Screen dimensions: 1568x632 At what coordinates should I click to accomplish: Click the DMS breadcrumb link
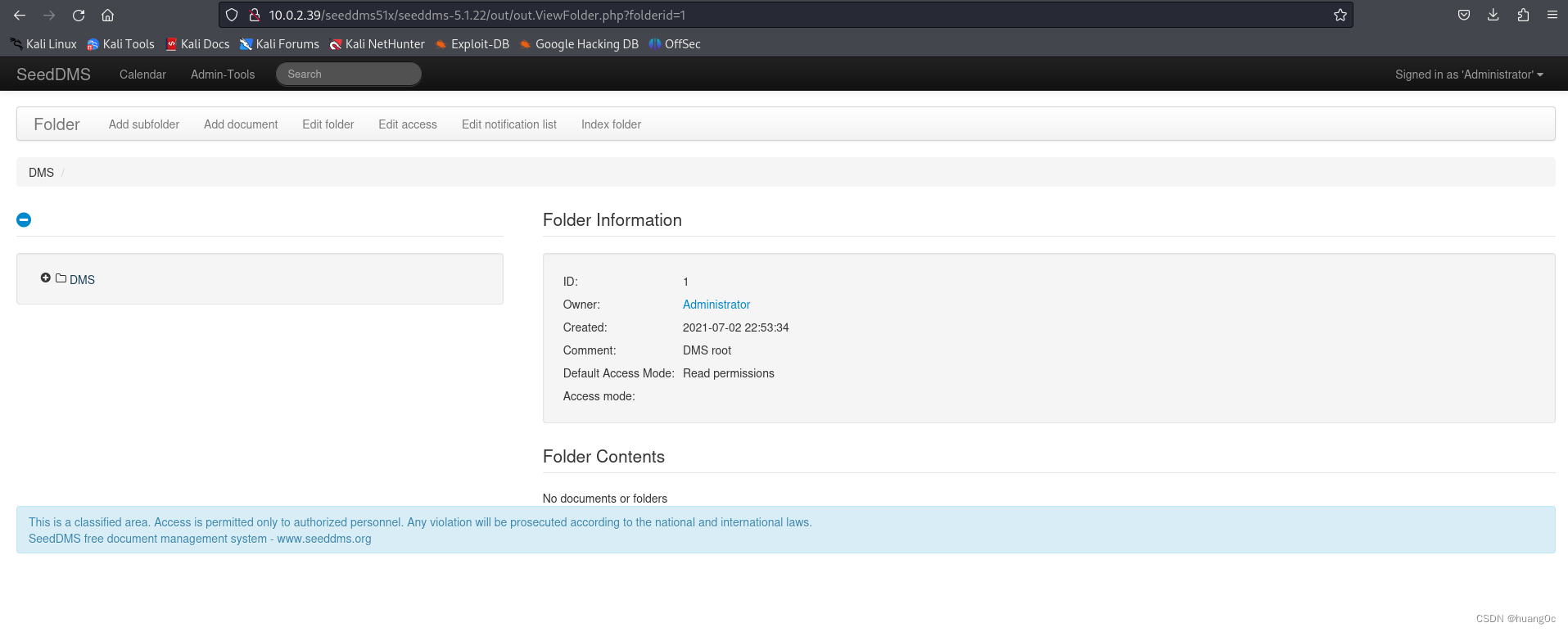[x=41, y=173]
